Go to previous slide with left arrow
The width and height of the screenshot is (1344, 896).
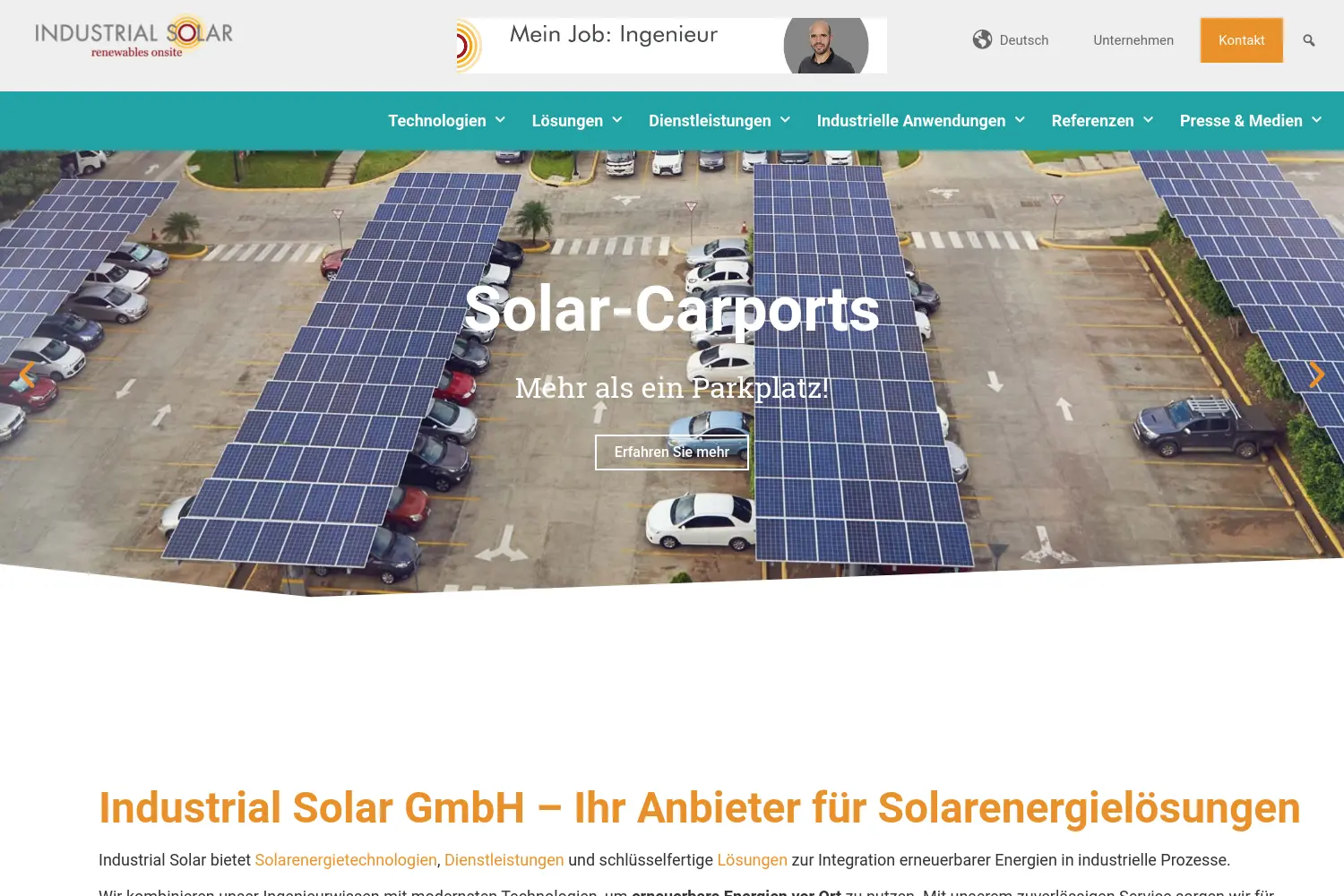pos(27,375)
